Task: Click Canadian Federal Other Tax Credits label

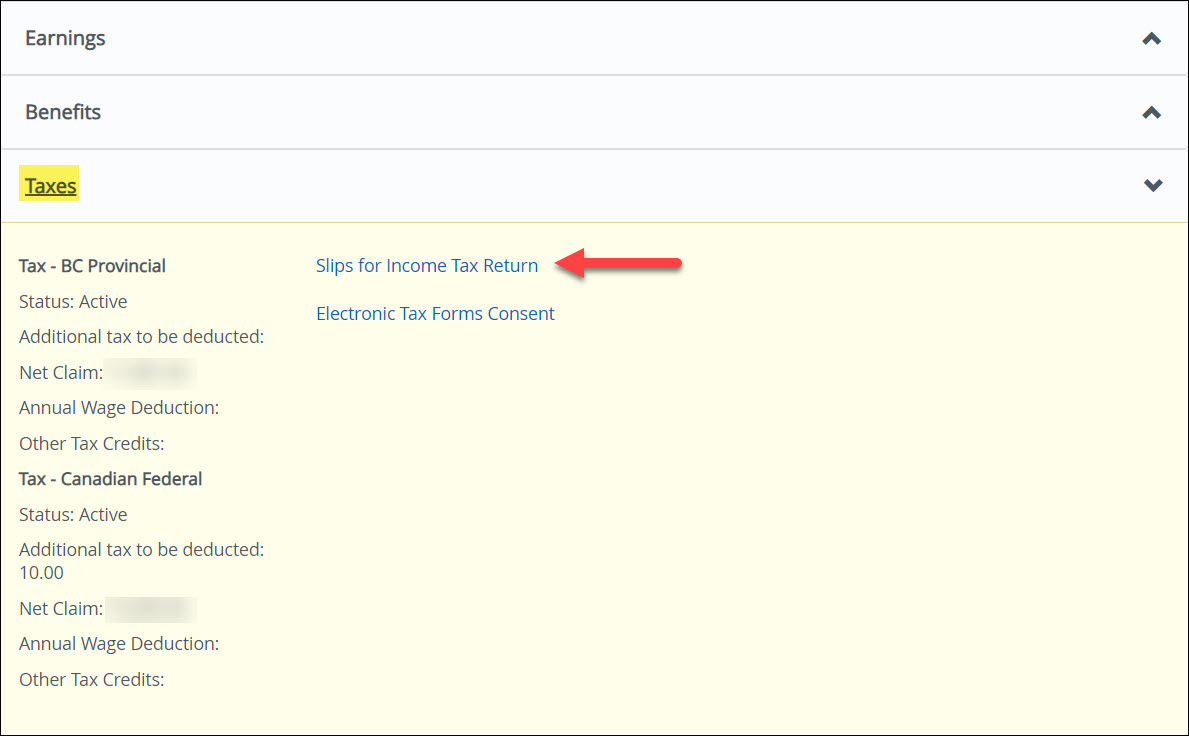Action: click(91, 680)
